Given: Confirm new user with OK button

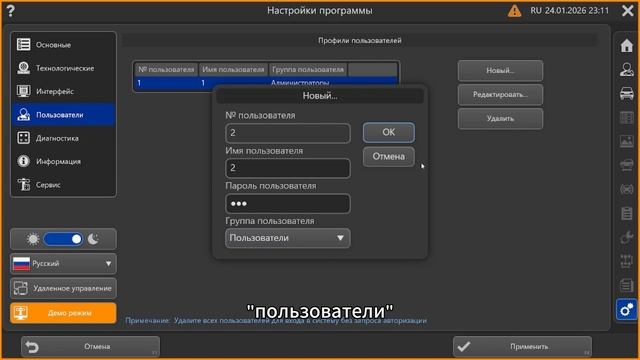Looking at the screenshot, I should pyautogui.click(x=389, y=132).
